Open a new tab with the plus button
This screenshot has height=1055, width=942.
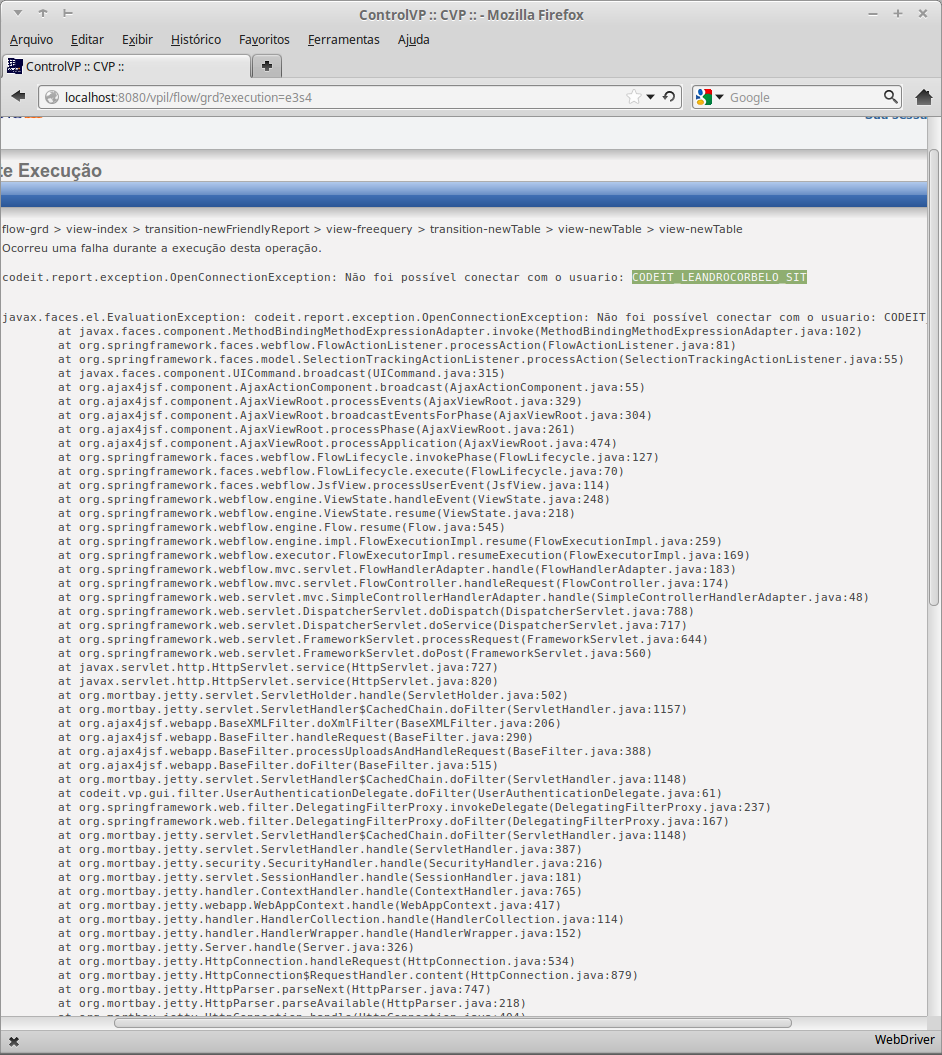[266, 66]
